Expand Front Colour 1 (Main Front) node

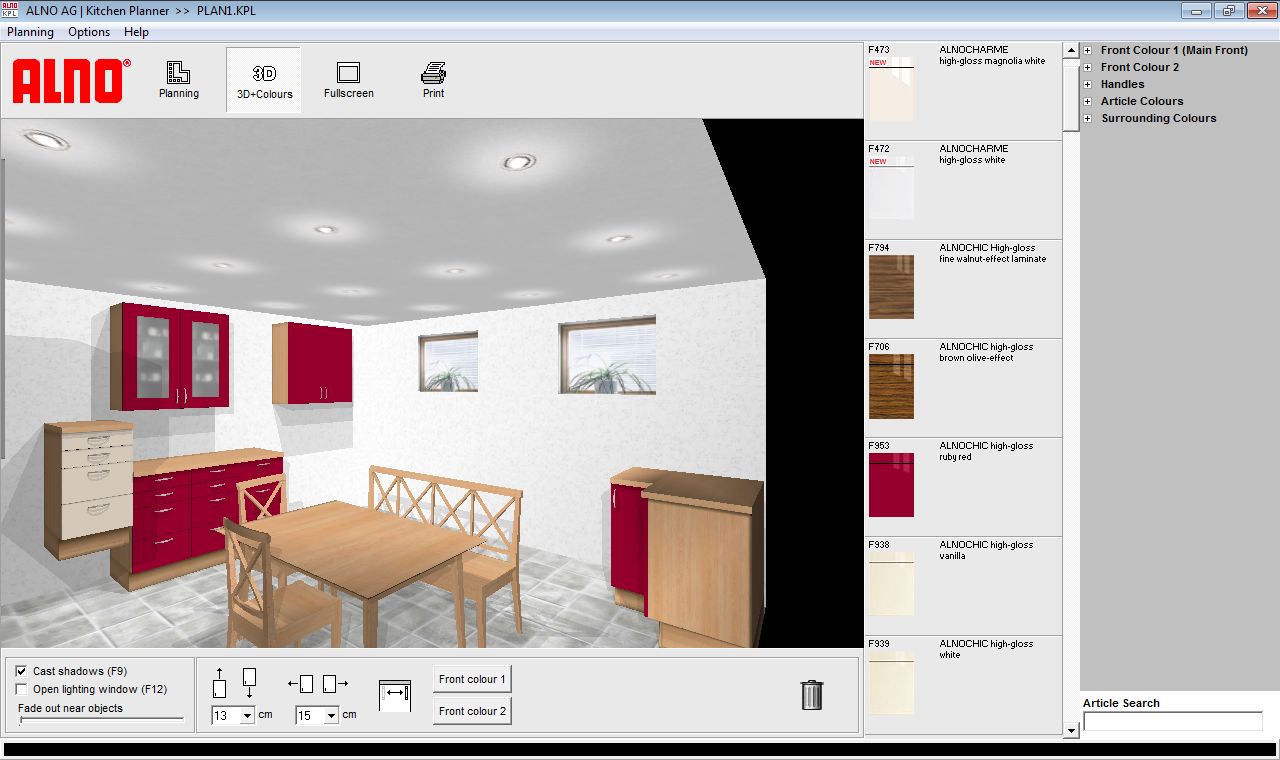tap(1088, 50)
